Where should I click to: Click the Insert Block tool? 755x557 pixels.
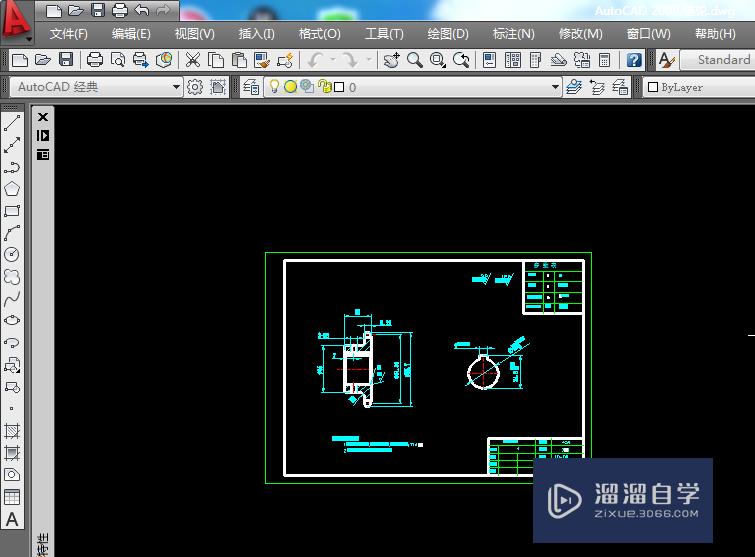pos(12,365)
